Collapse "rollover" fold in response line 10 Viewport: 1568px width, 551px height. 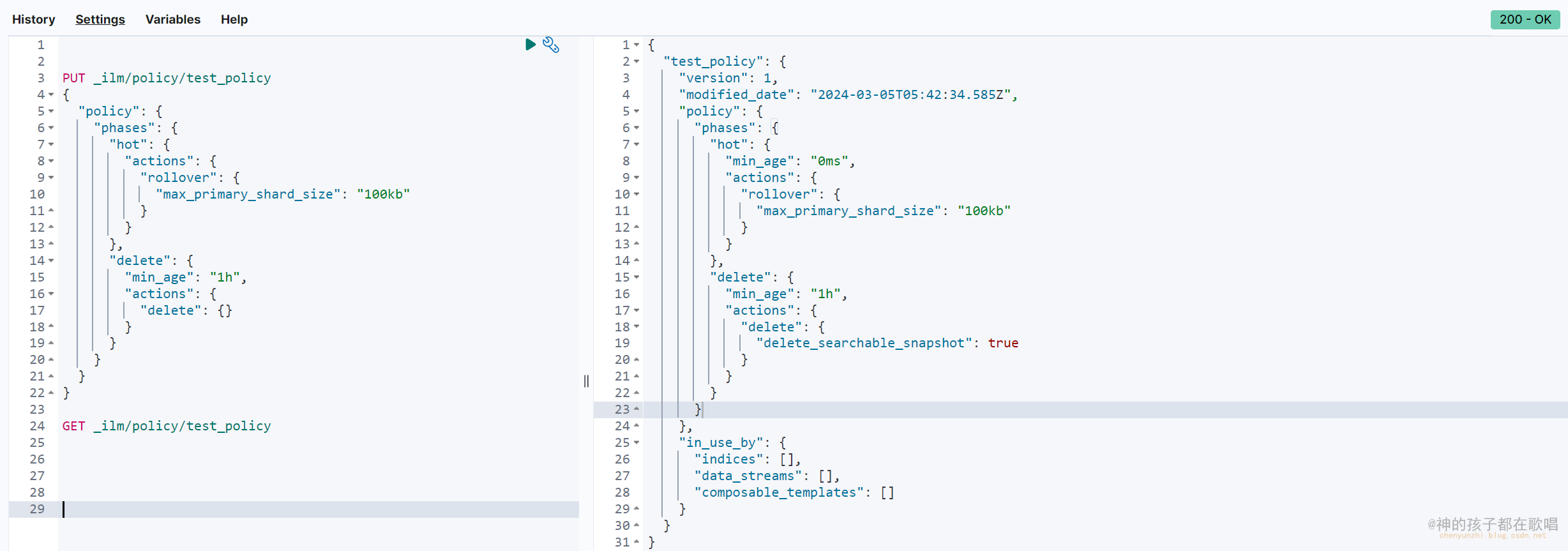click(637, 194)
